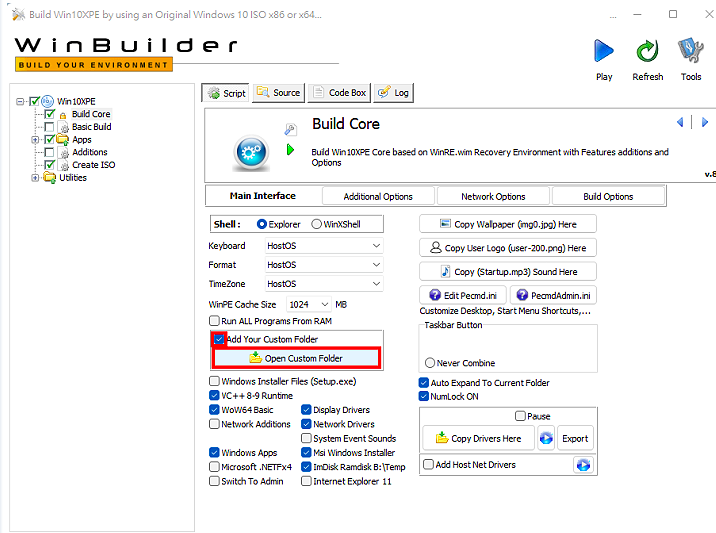
Task: Enable Run ALL Programs From RAM
Action: click(214, 321)
